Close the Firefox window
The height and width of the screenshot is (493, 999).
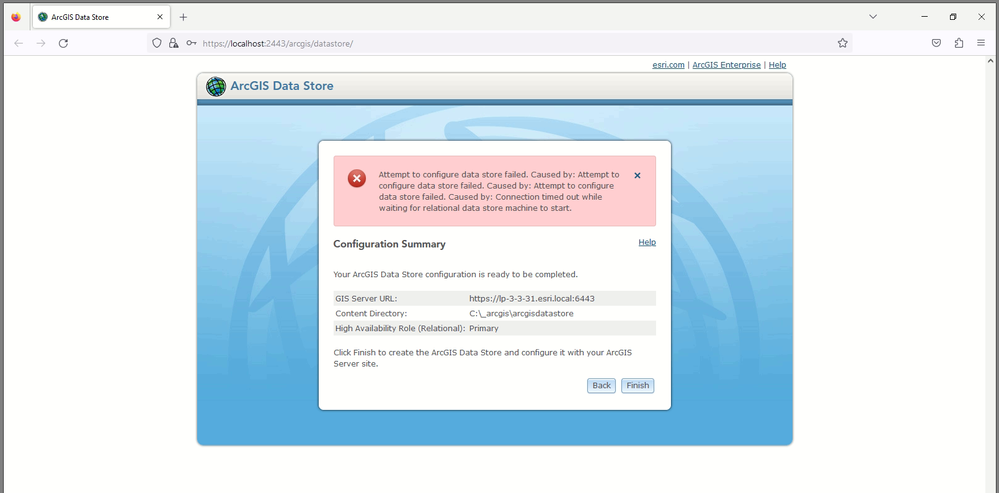982,17
